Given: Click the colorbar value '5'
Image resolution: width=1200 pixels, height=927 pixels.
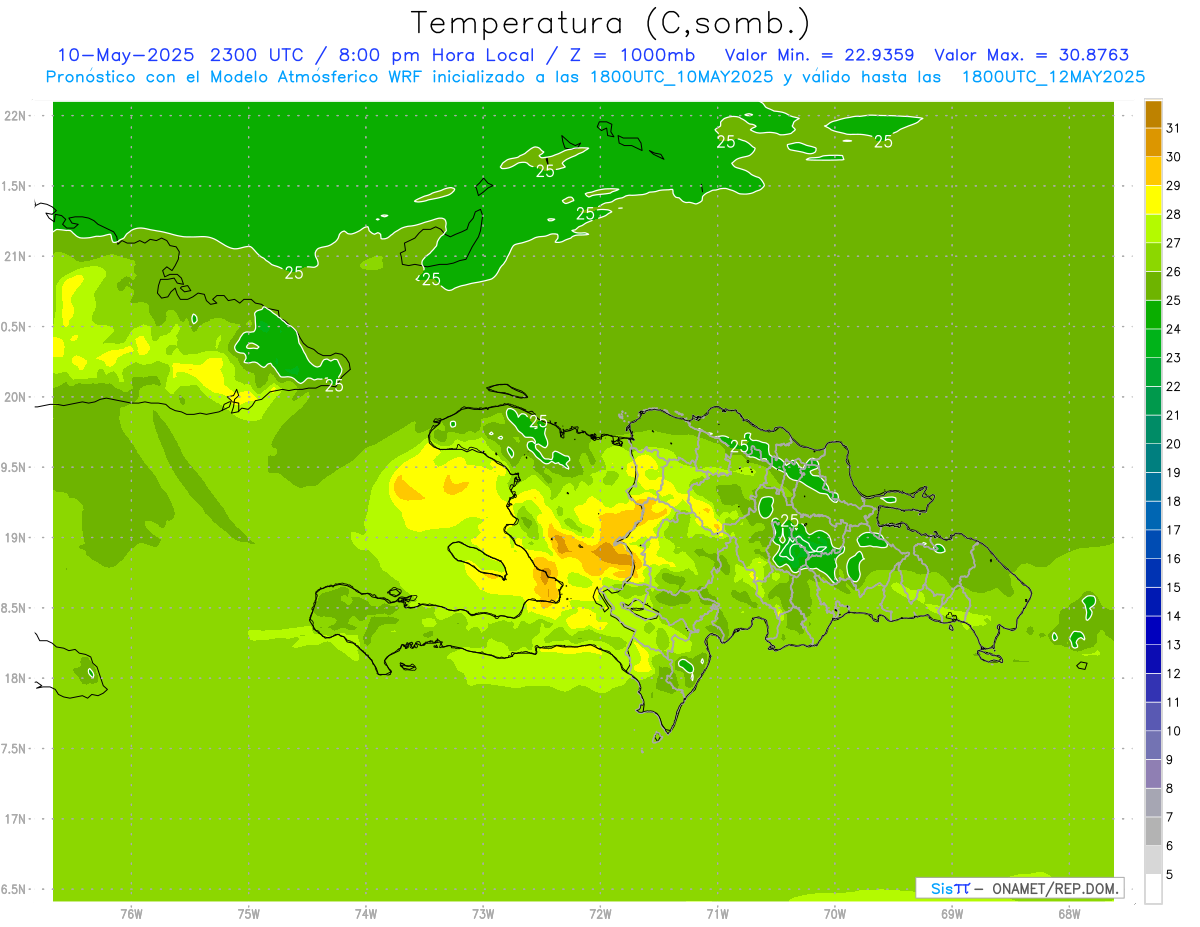Looking at the screenshot, I should (1170, 875).
